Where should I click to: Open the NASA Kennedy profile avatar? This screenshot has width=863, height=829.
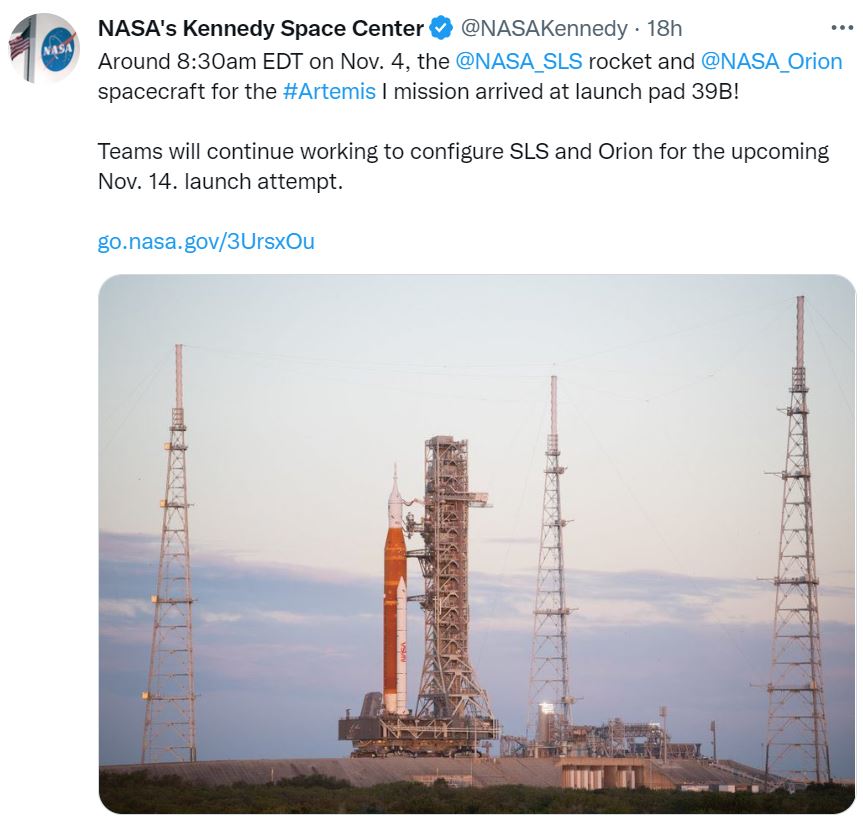click(x=43, y=48)
